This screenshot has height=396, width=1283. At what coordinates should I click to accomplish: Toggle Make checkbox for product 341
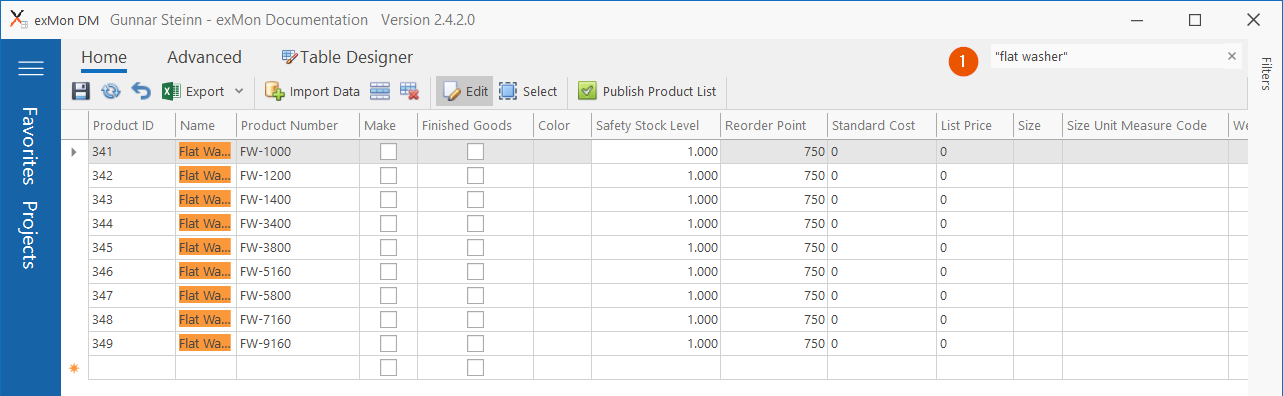388,152
